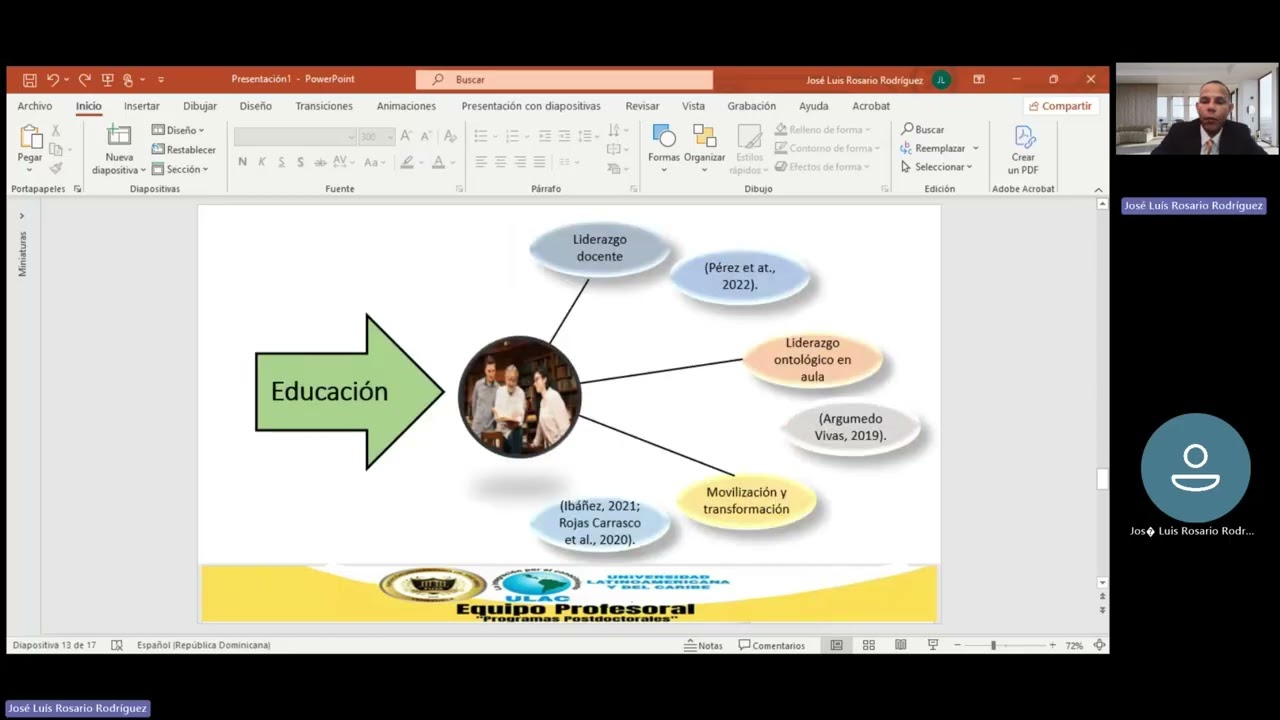
Task: Open the font size combo box
Action: click(x=375, y=136)
